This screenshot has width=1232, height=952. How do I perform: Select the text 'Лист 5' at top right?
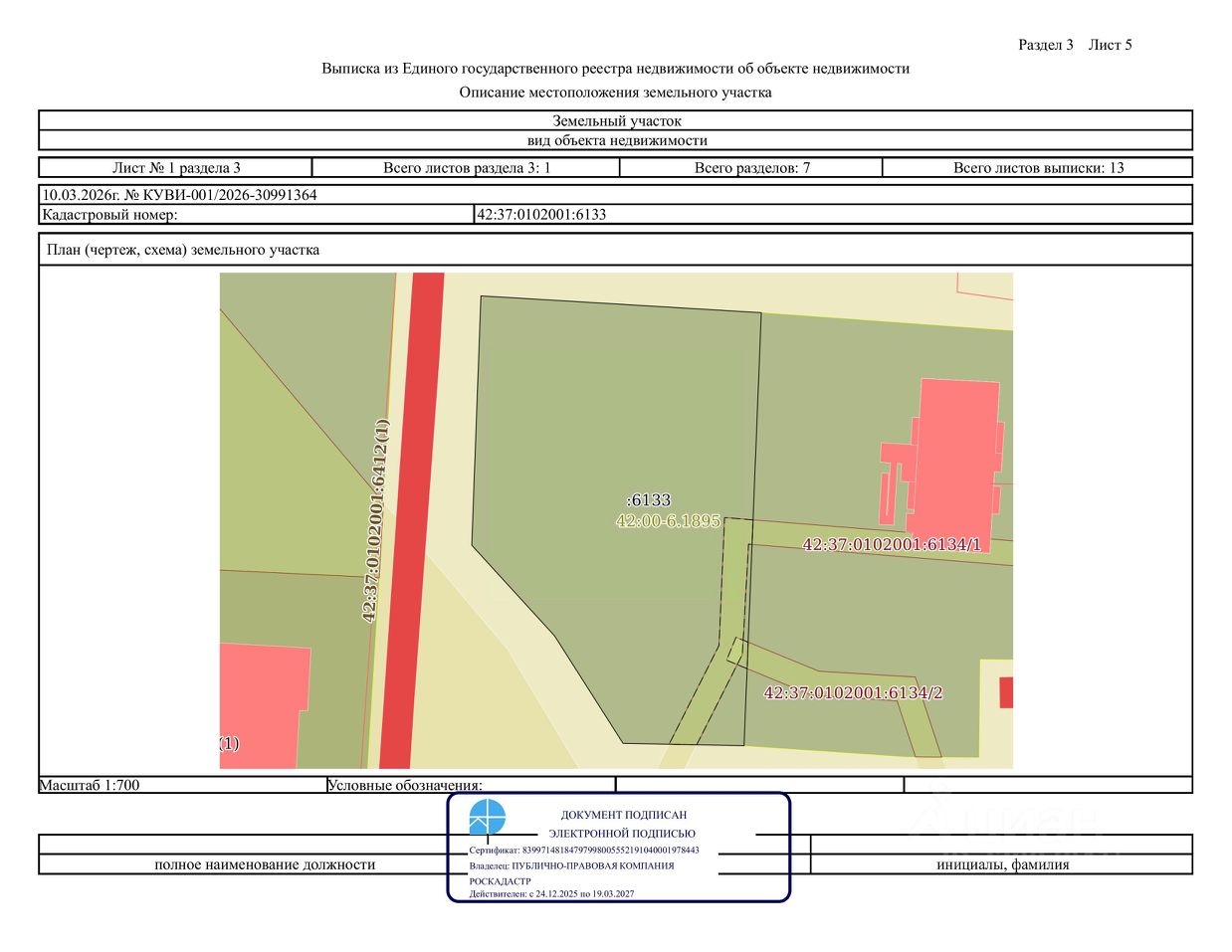[x=1110, y=45]
